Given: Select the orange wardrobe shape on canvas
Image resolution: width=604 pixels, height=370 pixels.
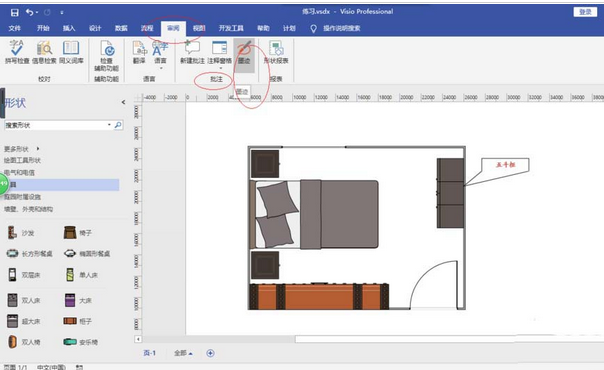Looking at the screenshot, I should [319, 296].
